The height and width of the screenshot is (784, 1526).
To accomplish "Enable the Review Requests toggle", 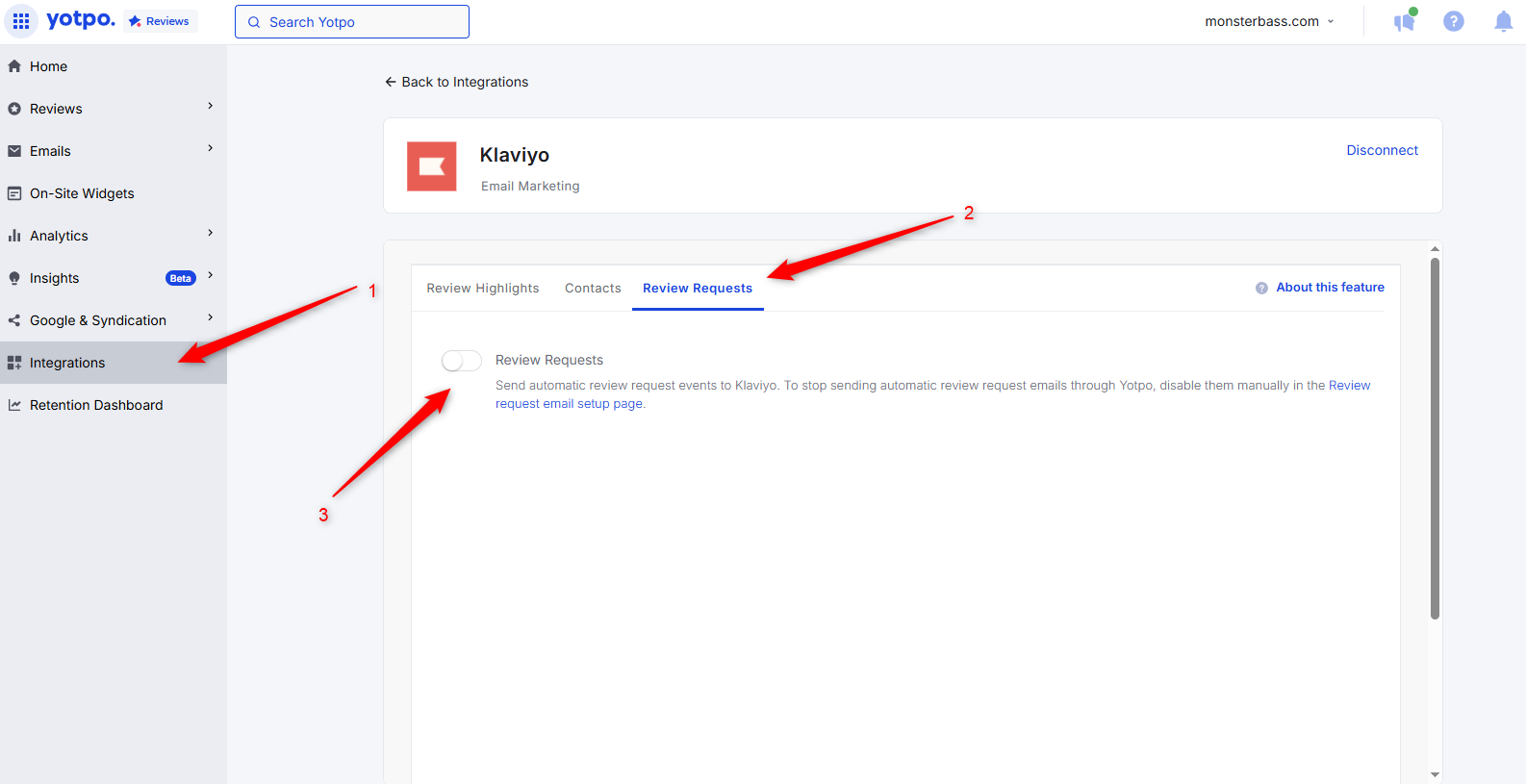I will click(x=462, y=361).
